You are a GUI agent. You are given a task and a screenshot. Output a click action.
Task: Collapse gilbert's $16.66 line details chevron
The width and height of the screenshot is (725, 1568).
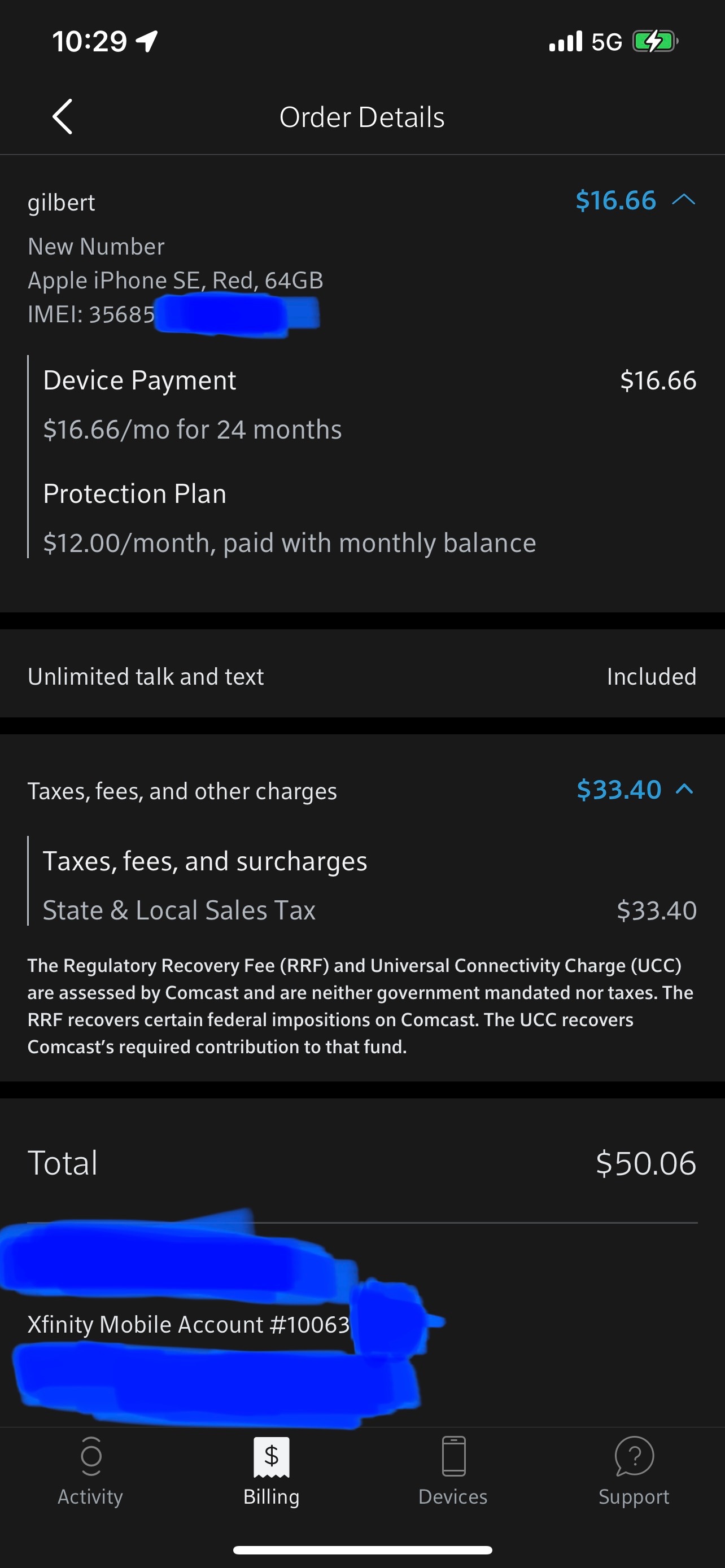point(684,200)
